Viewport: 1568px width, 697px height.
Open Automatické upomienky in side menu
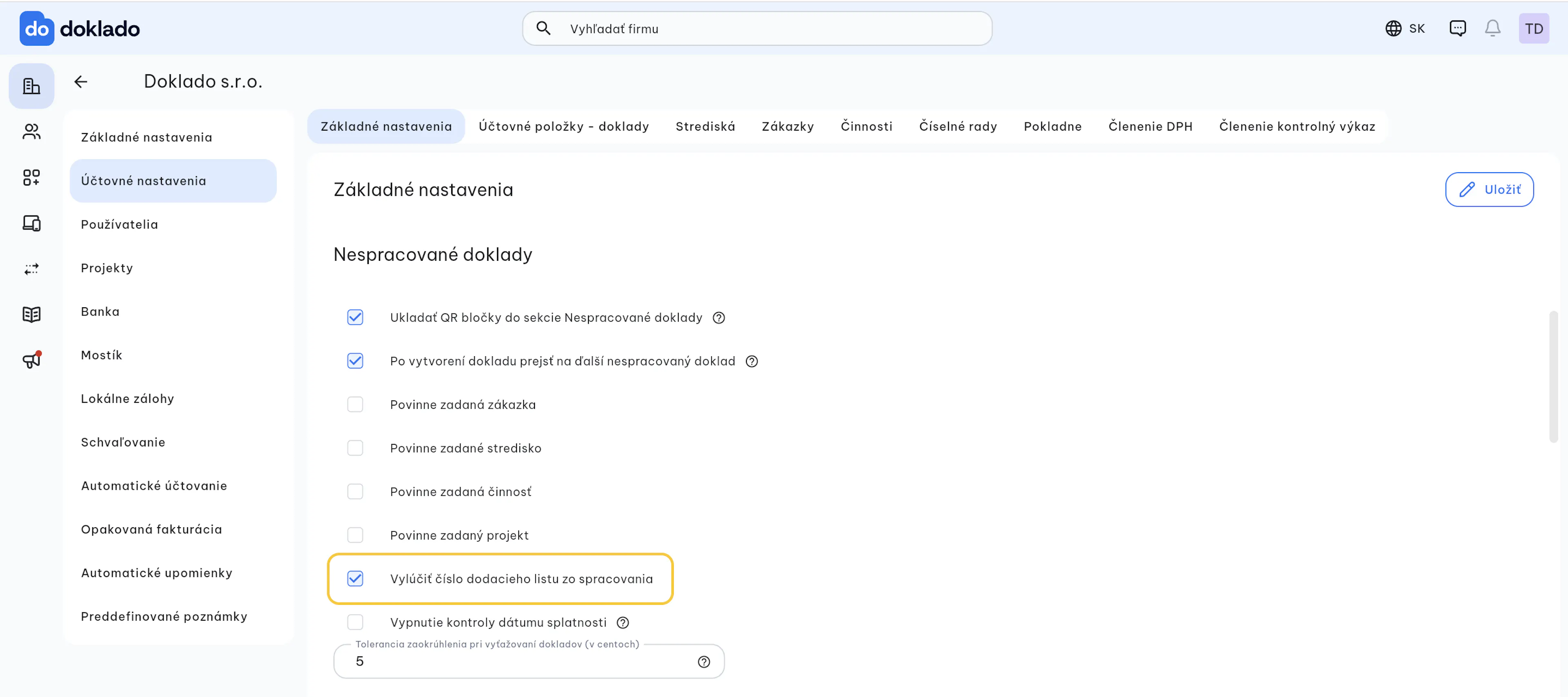pyautogui.click(x=173, y=573)
